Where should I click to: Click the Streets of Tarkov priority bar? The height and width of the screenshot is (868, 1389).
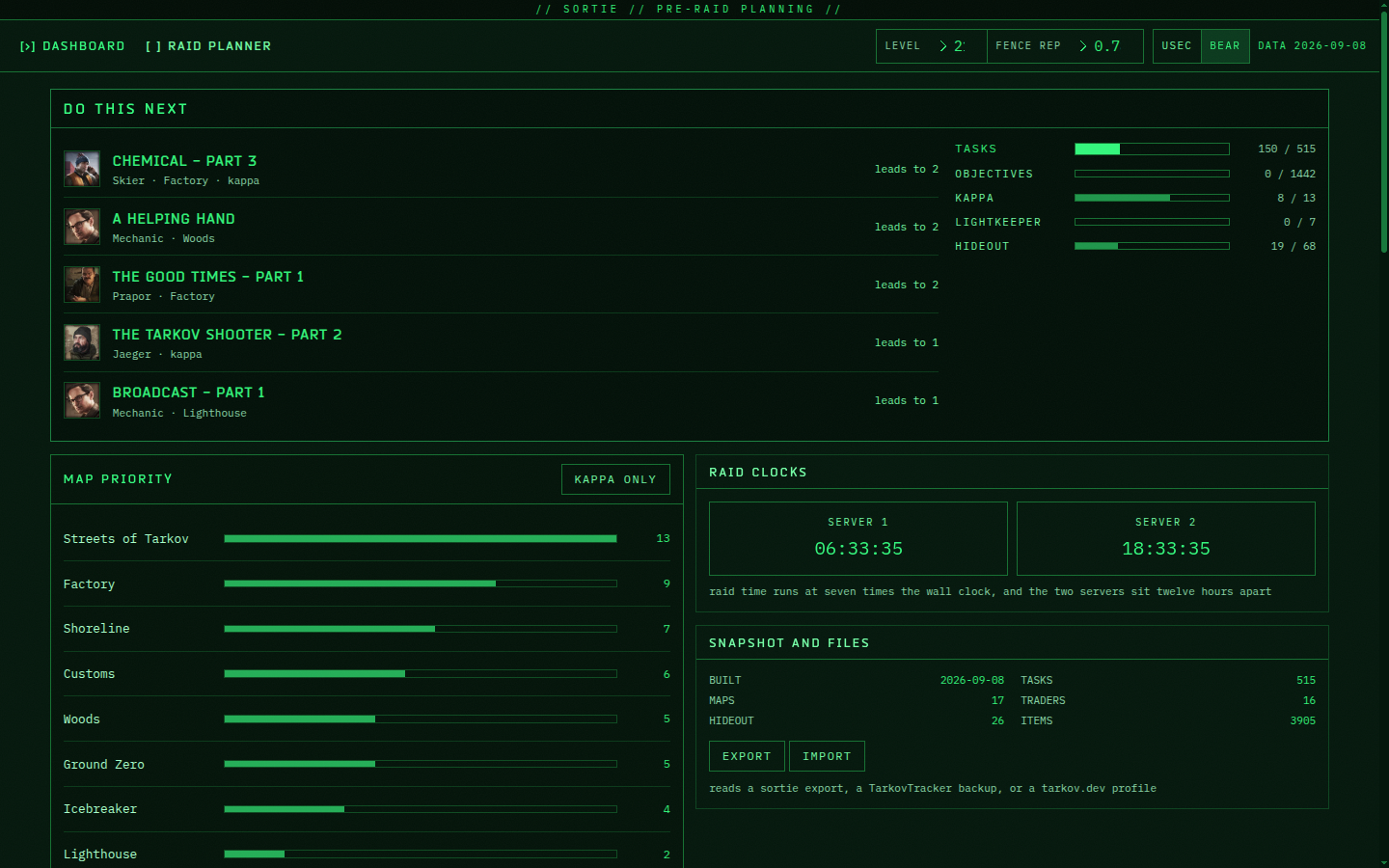[421, 538]
